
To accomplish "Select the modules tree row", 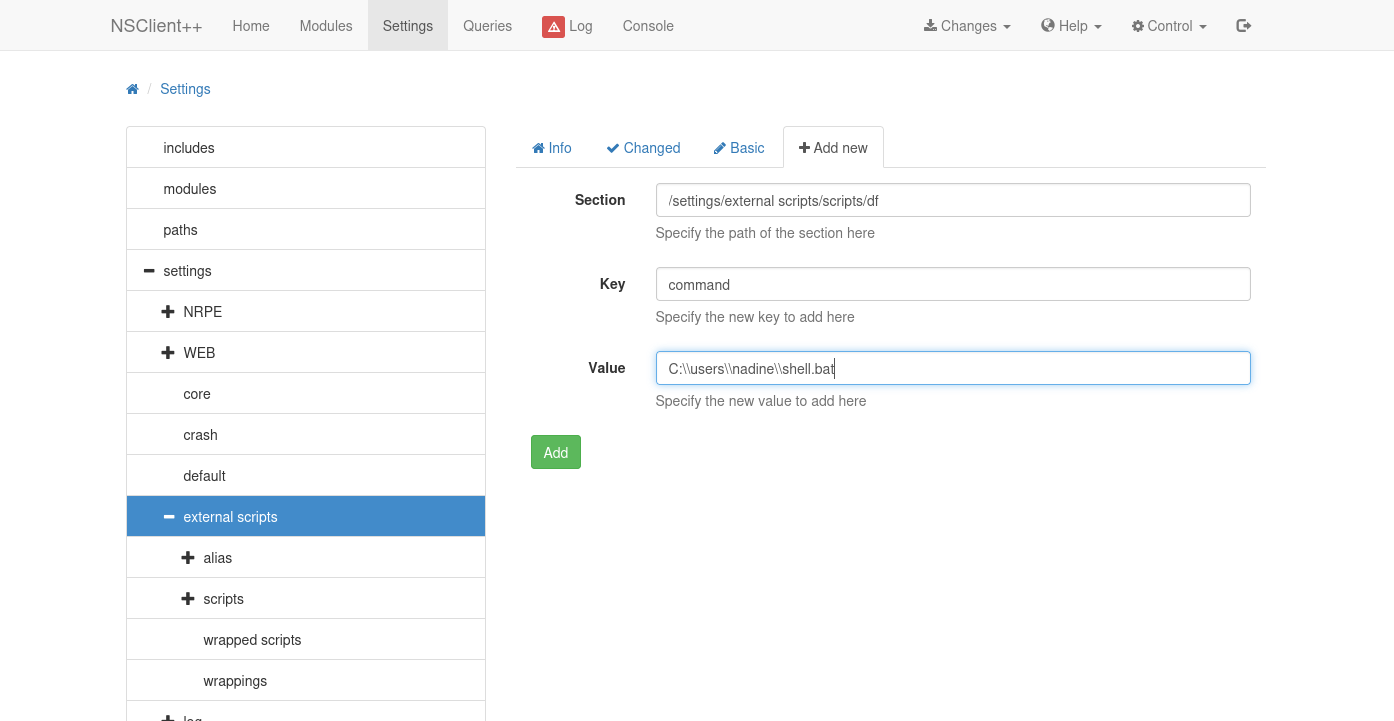I will pos(306,189).
